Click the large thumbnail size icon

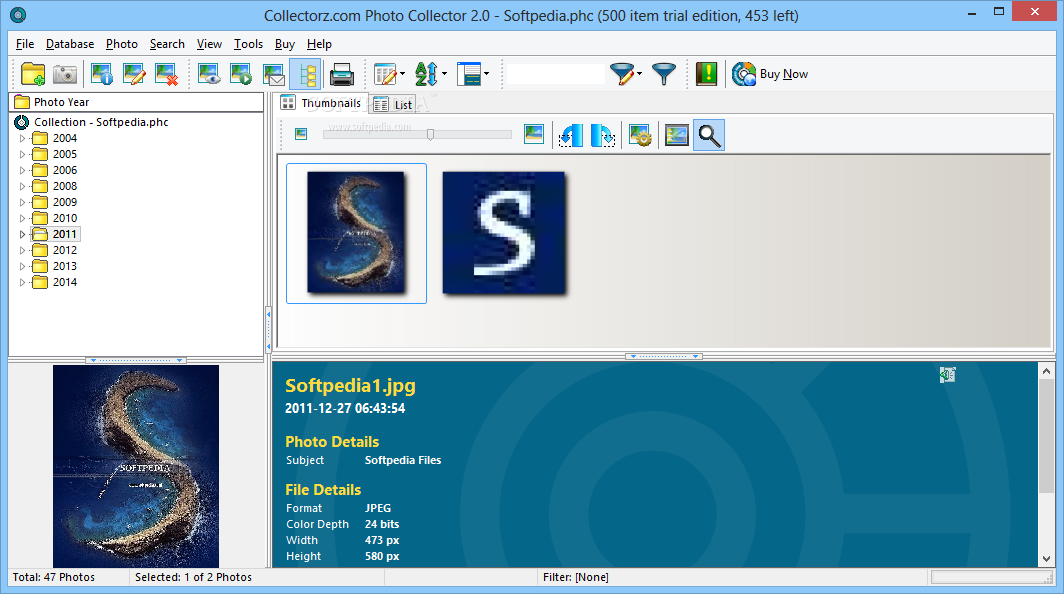[x=534, y=134]
